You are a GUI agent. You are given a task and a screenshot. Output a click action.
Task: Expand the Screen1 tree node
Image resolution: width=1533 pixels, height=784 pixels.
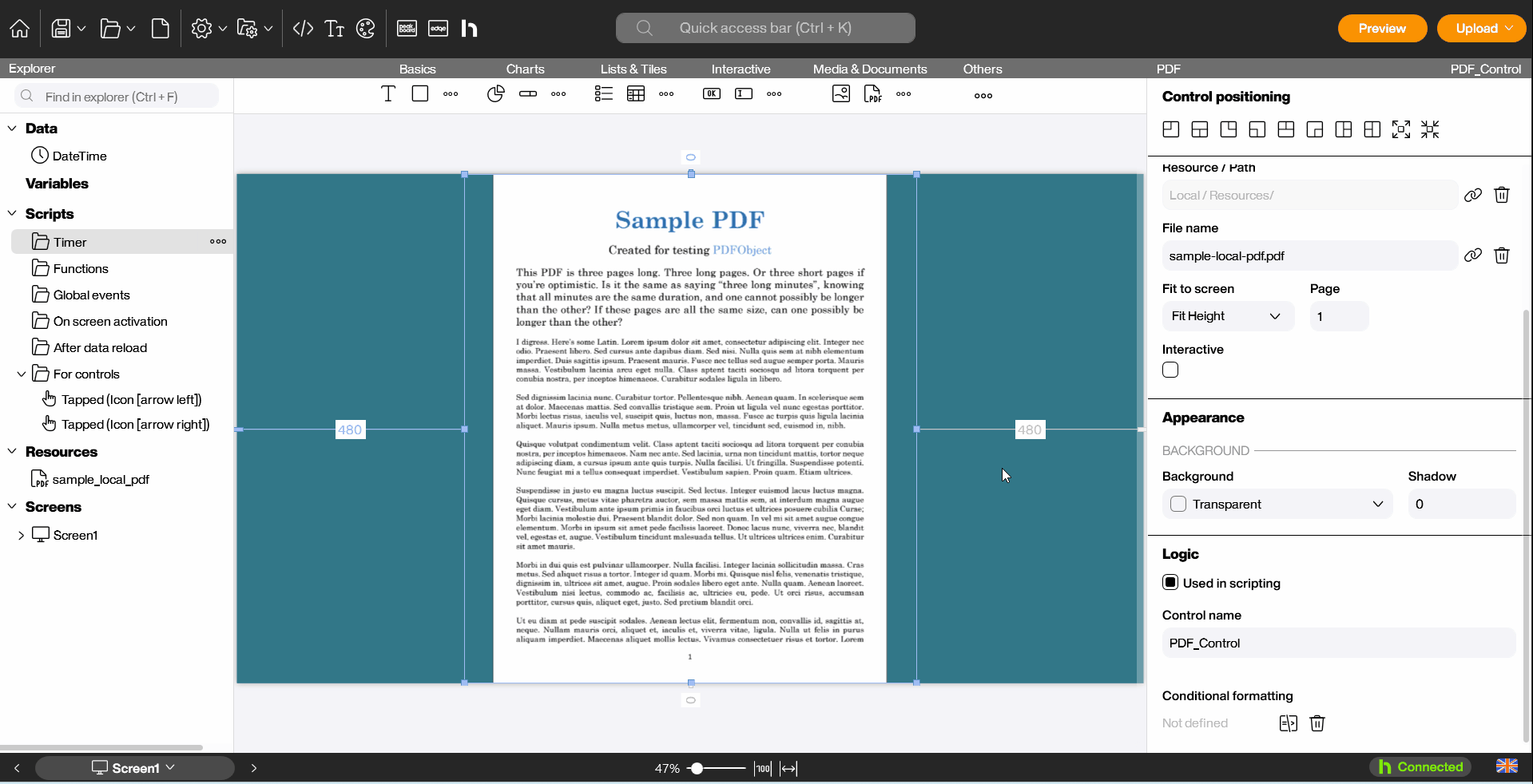[x=21, y=536]
